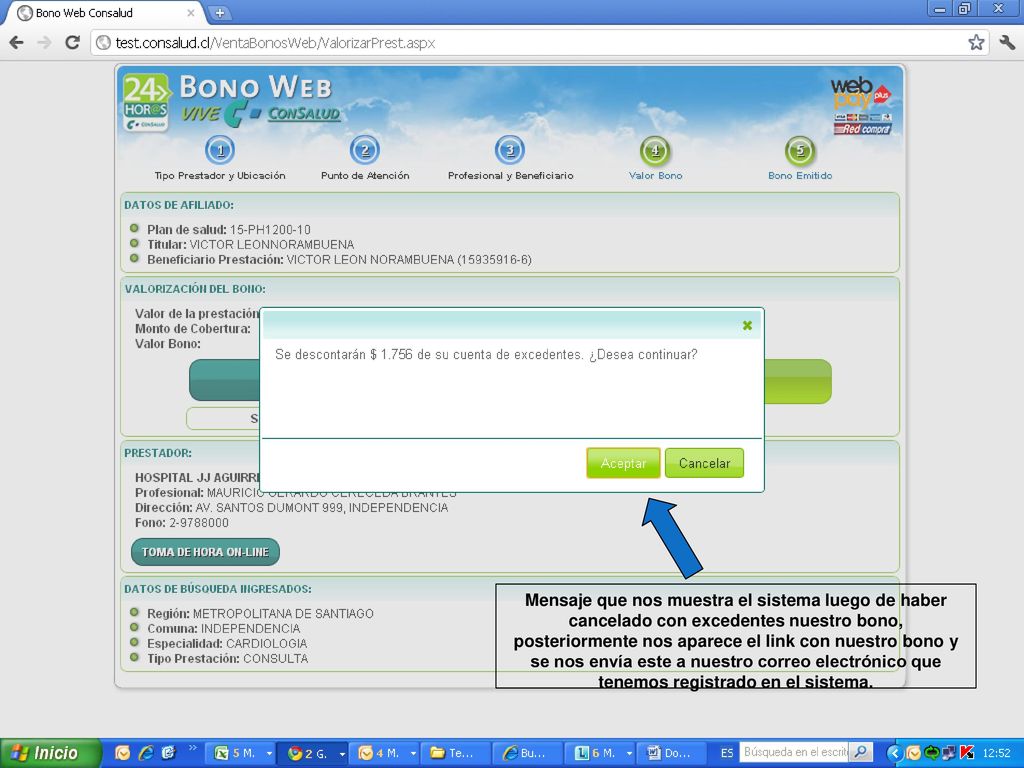Open the Excel taskbar group 5 M.

click(242, 753)
